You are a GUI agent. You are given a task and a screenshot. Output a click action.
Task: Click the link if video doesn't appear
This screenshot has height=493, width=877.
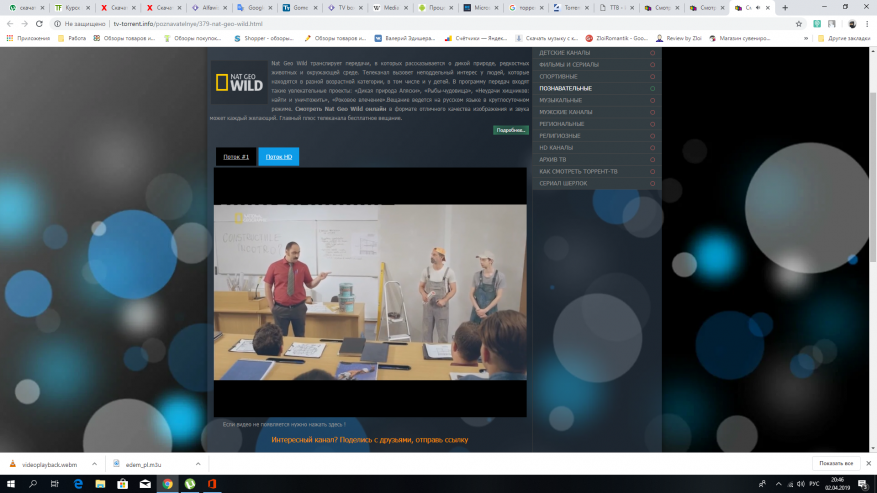(284, 424)
